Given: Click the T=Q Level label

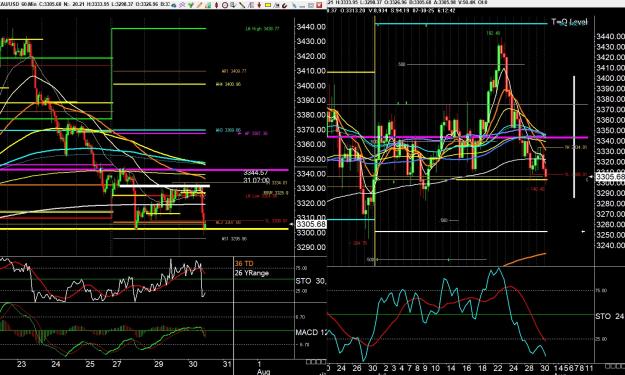Looking at the screenshot, I should (x=569, y=22).
